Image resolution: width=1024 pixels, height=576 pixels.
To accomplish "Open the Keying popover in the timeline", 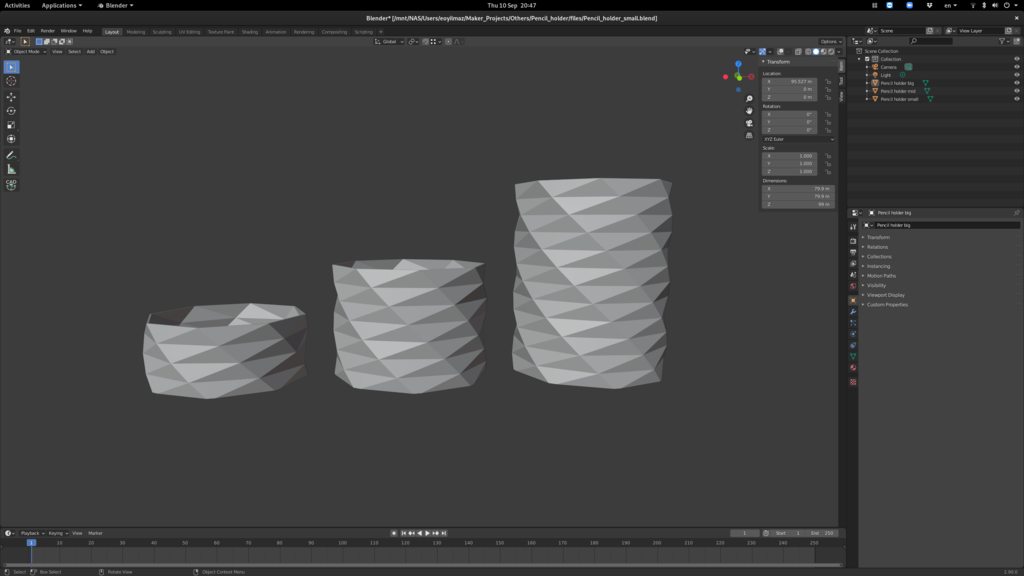I will click(57, 533).
